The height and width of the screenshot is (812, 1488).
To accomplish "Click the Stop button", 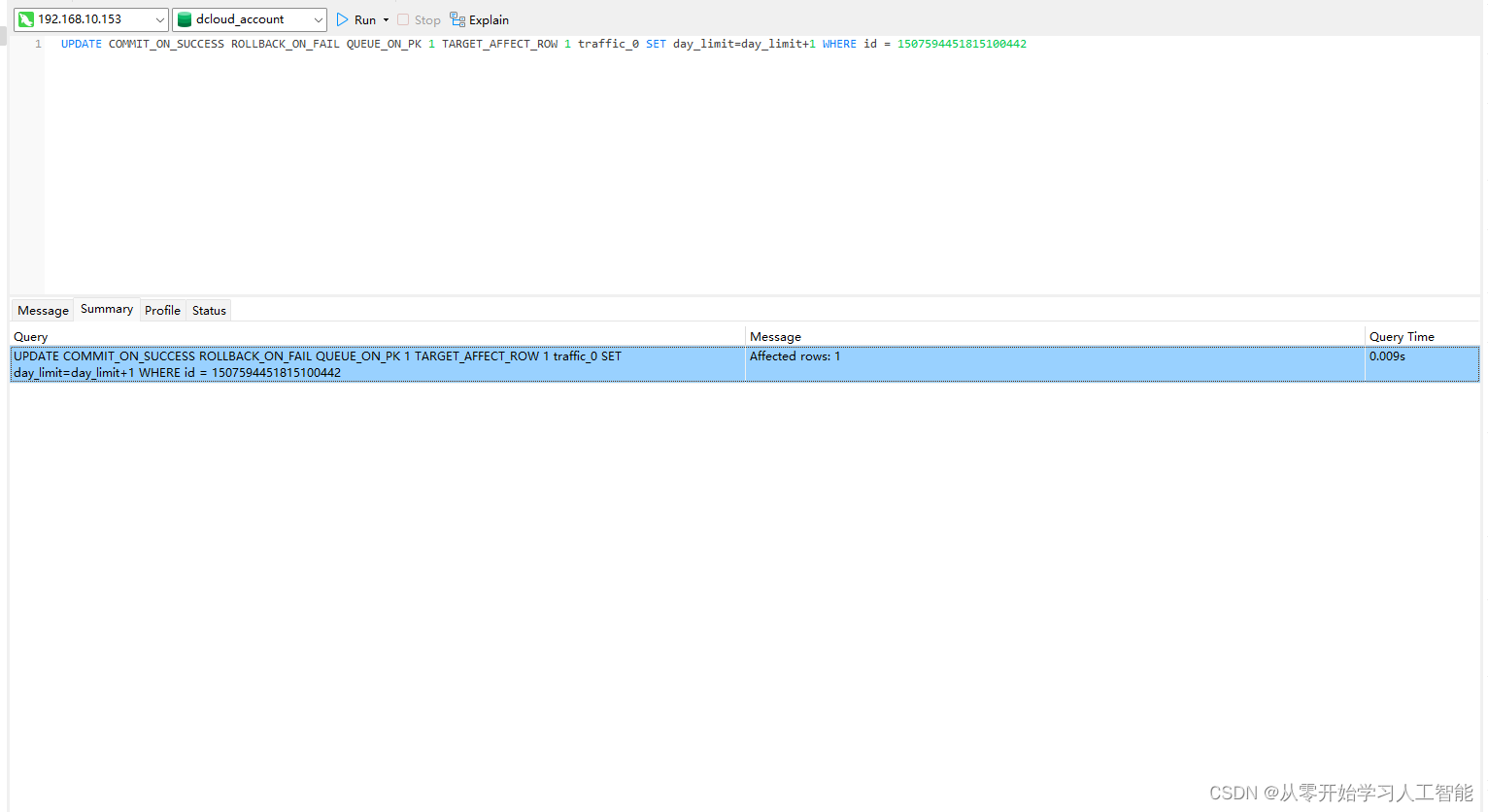I will [419, 19].
